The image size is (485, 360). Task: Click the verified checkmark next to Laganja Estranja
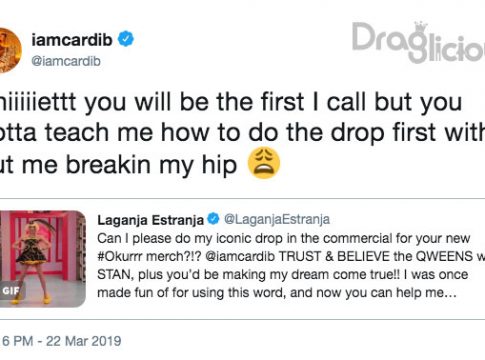[213, 219]
